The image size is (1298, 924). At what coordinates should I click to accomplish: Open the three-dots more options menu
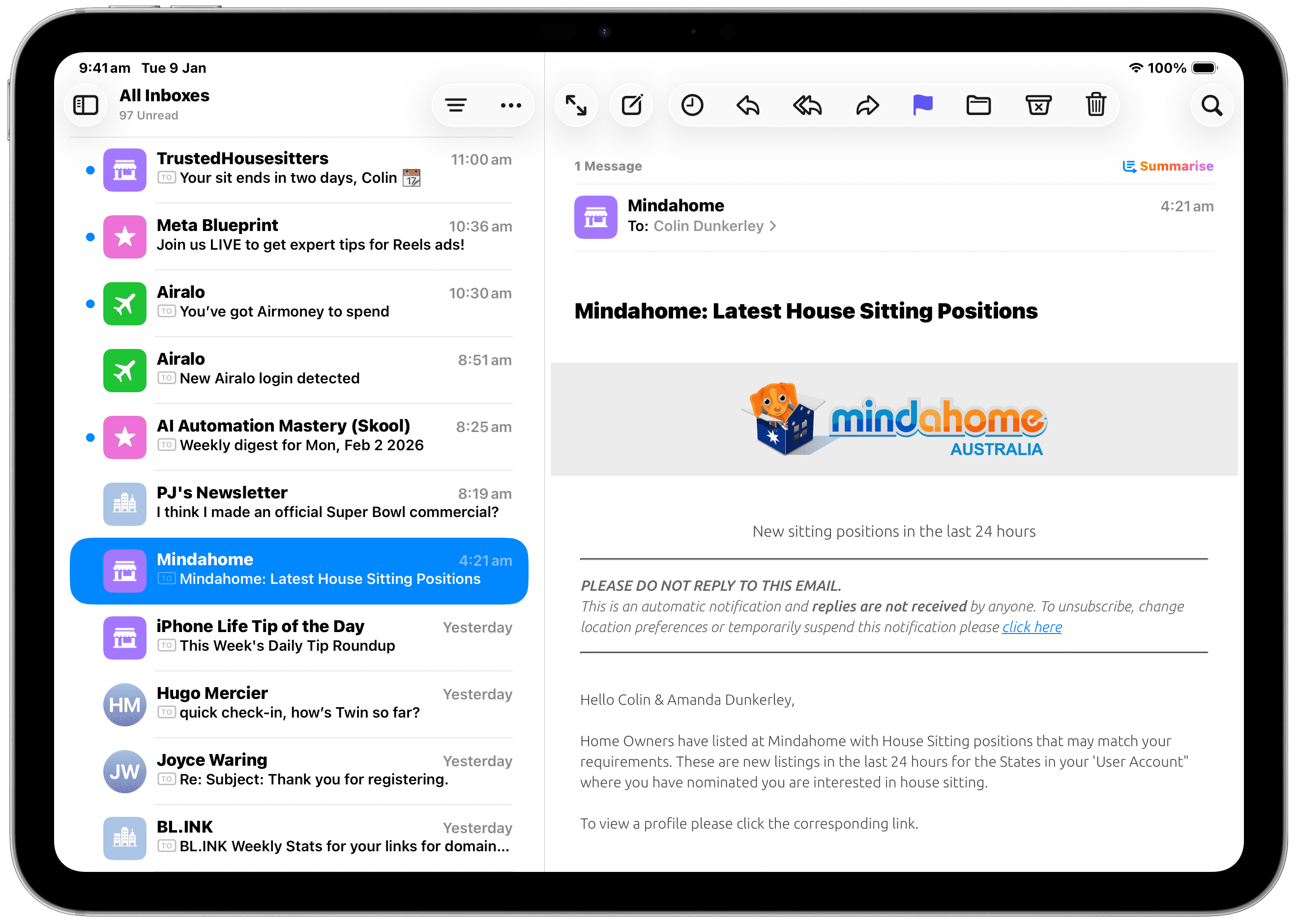(x=510, y=105)
